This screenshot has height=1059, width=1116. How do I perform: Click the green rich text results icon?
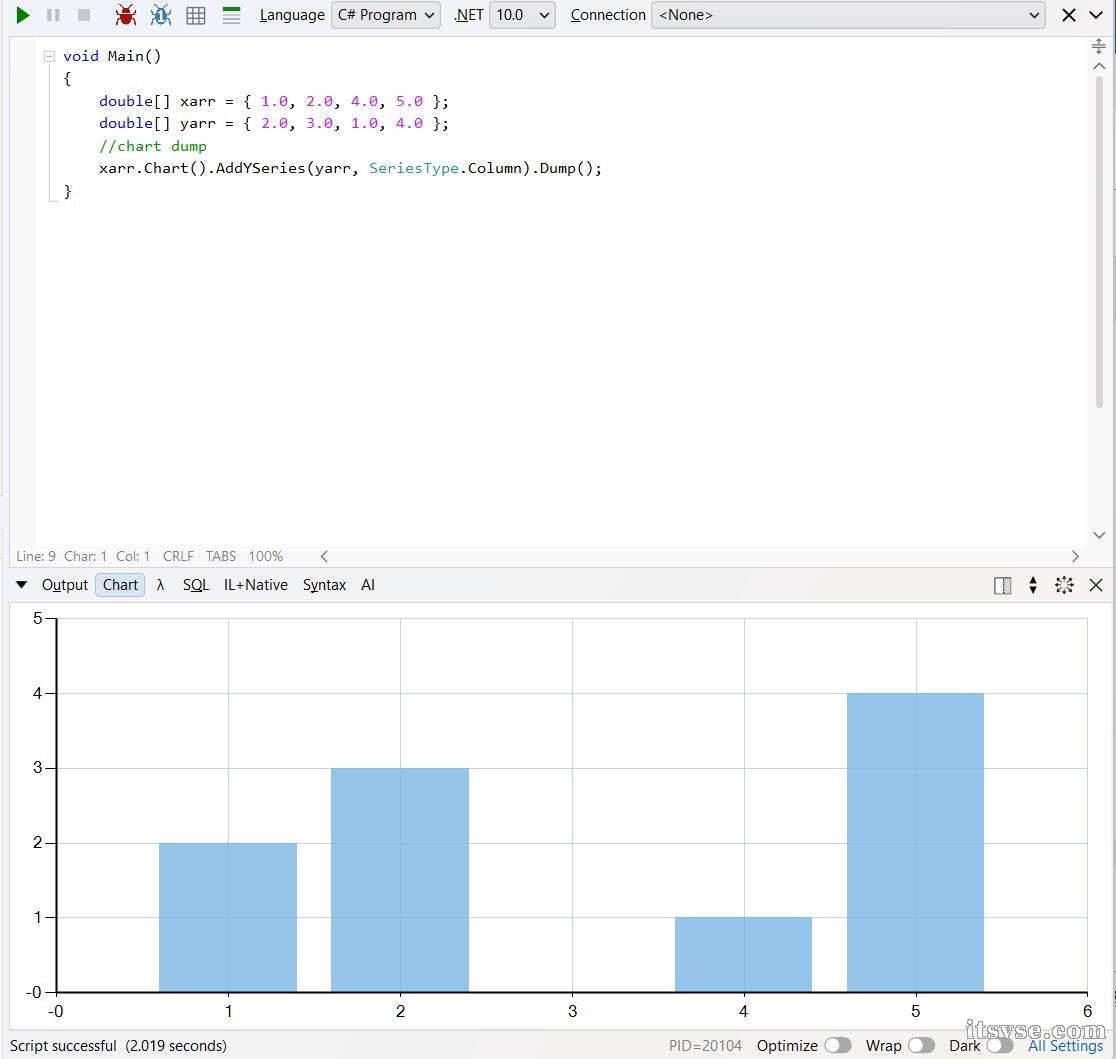[x=231, y=15]
